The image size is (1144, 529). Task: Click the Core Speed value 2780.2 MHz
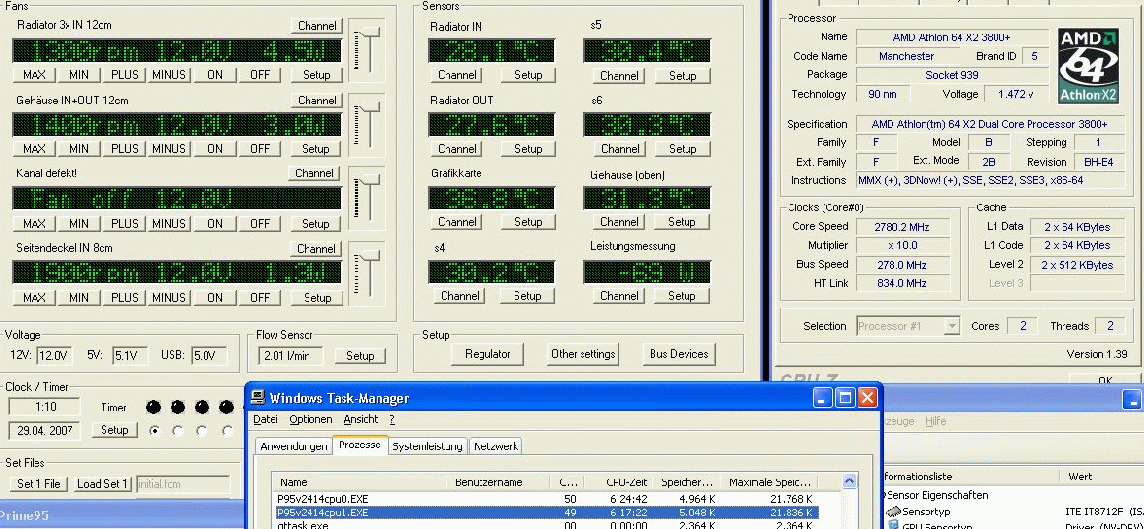(903, 226)
